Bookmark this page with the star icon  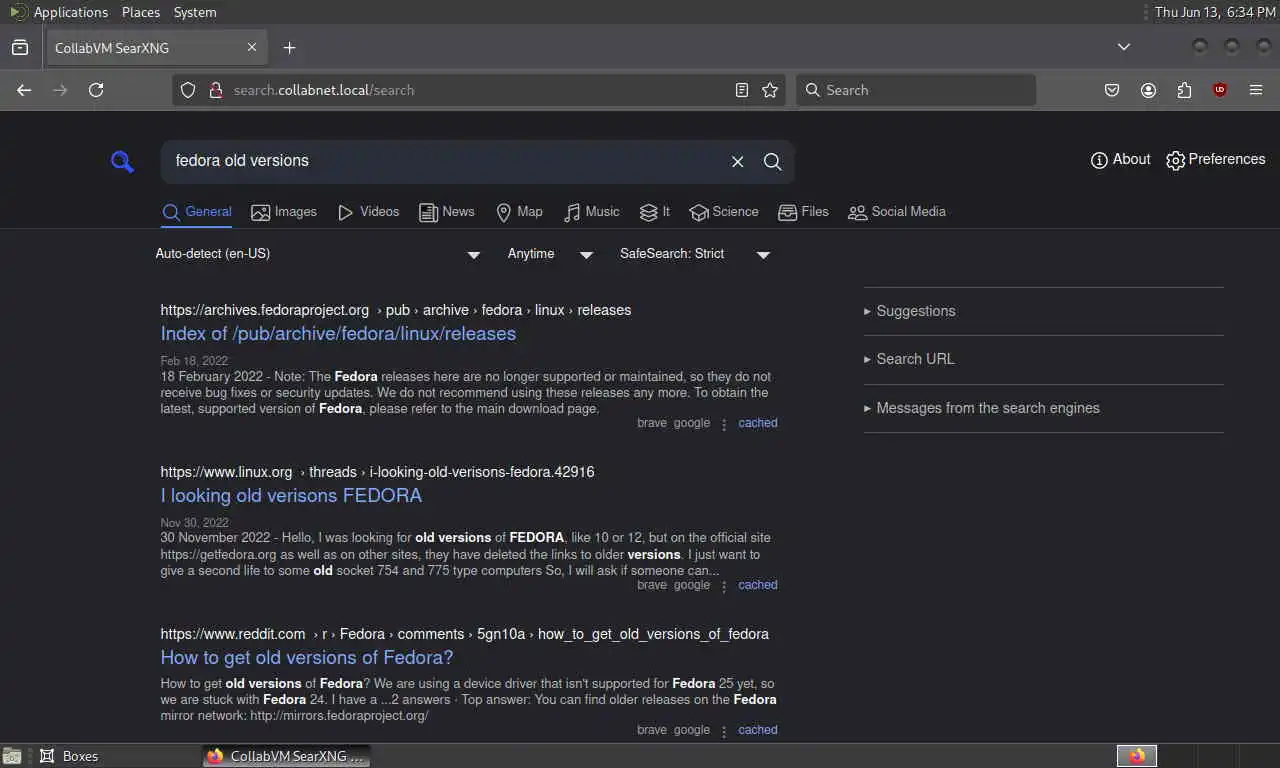click(x=770, y=90)
